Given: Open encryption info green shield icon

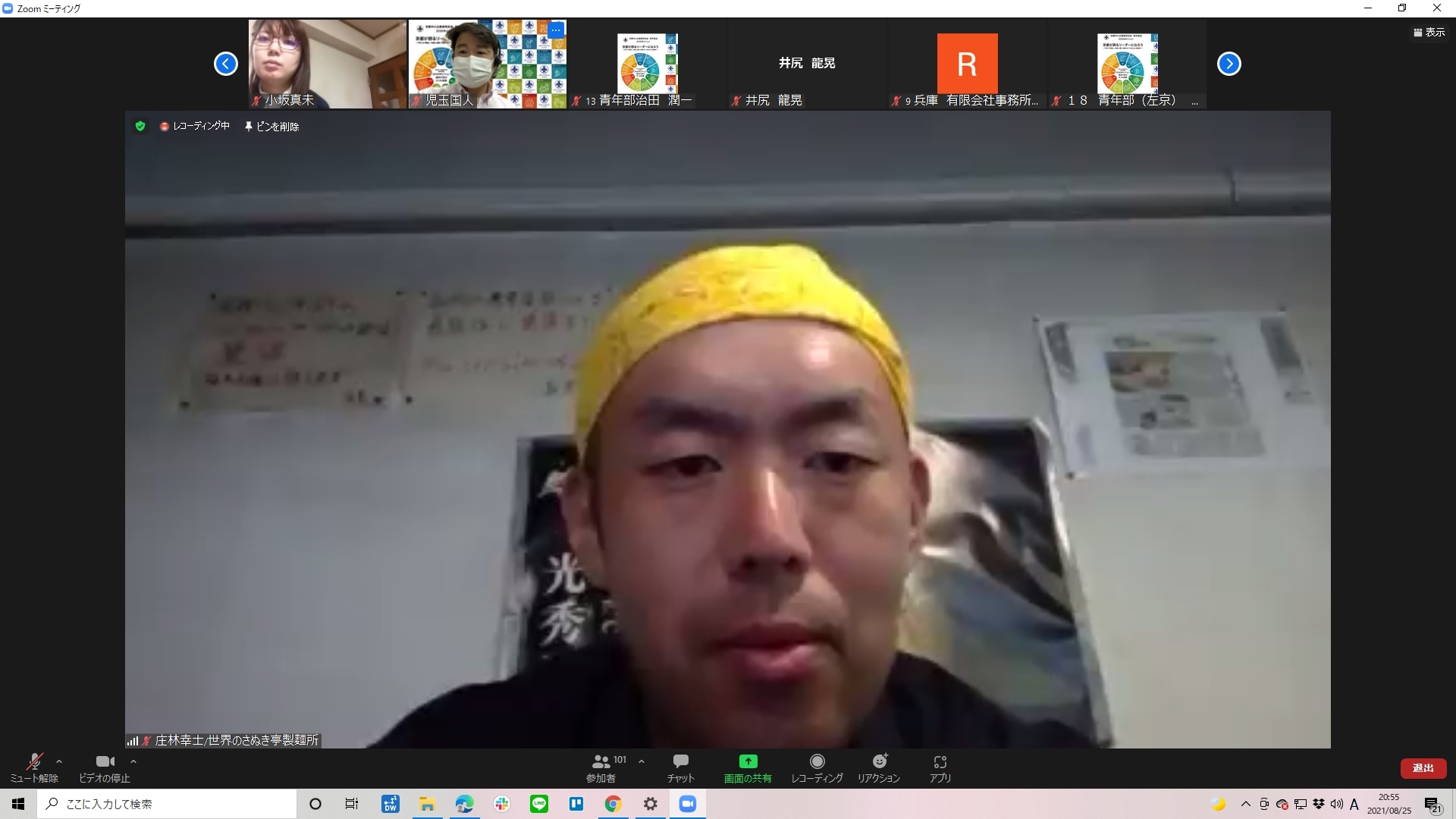Looking at the screenshot, I should [x=140, y=126].
